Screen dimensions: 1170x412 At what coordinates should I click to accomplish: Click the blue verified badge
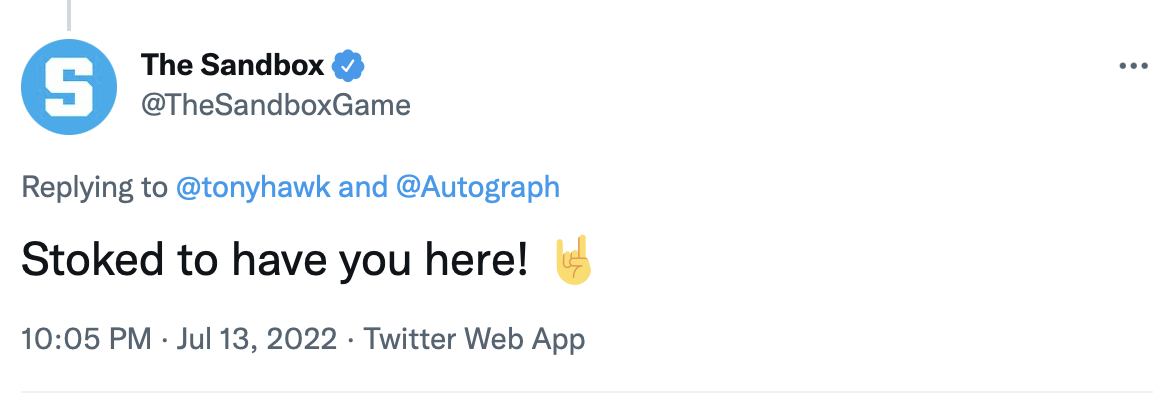point(348,66)
